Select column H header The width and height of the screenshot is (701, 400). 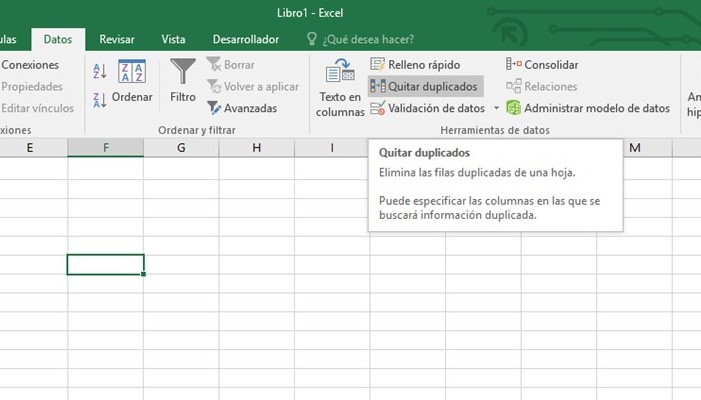coord(257,148)
